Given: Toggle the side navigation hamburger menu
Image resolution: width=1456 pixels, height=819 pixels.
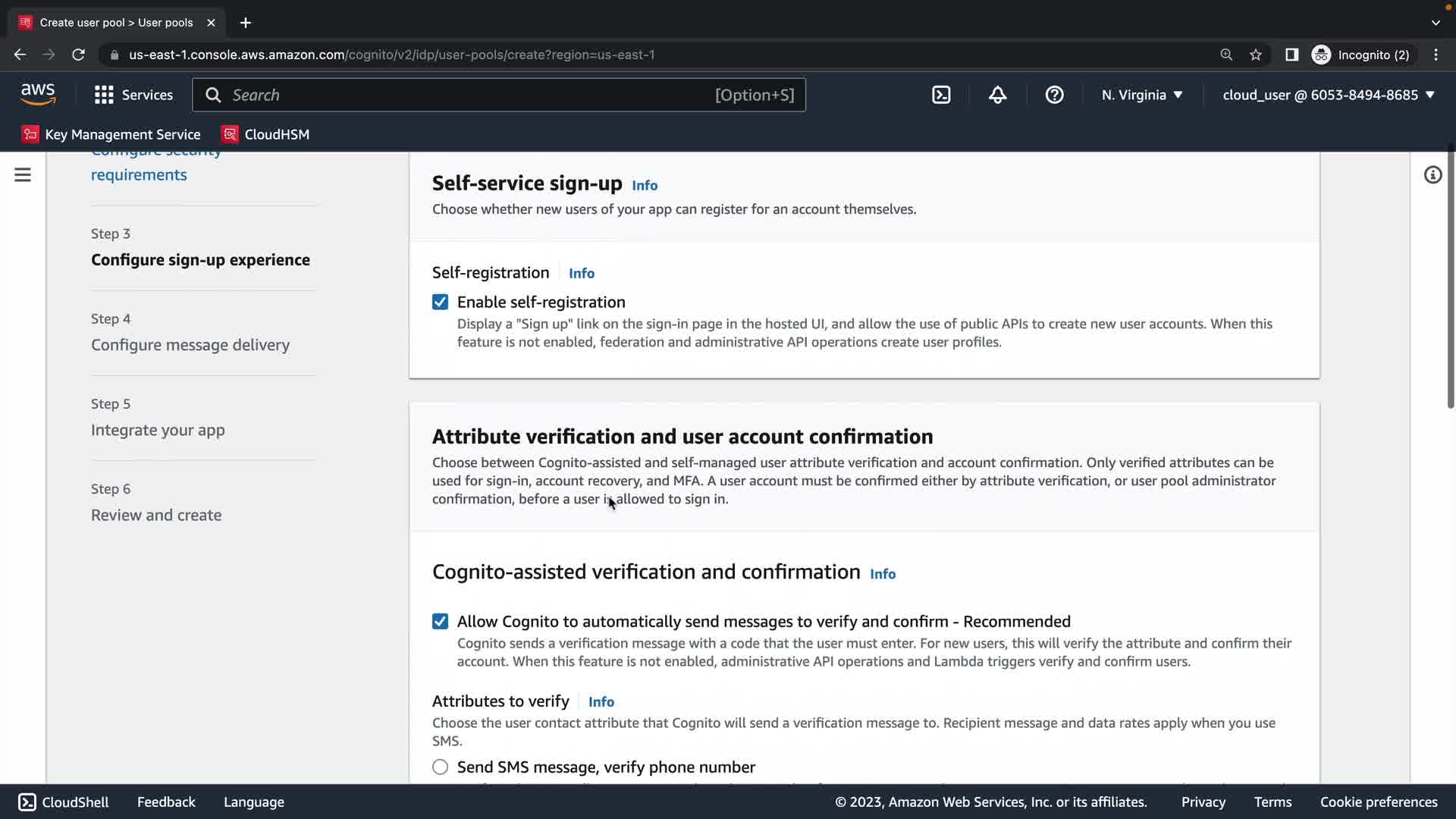Looking at the screenshot, I should pos(23,175).
